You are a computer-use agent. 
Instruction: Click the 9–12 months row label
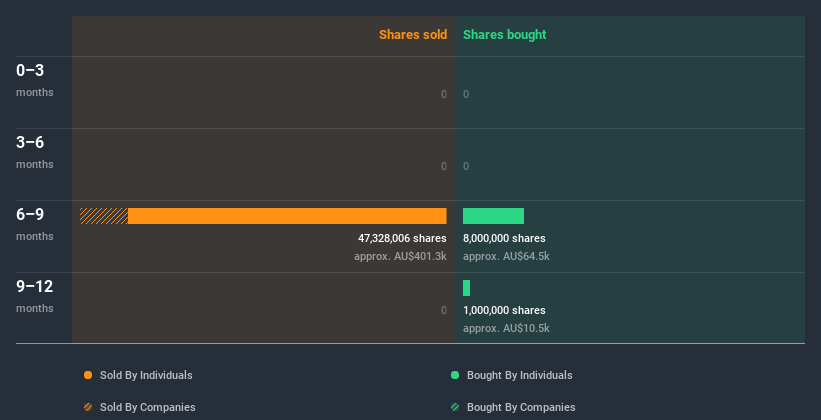click(35, 296)
